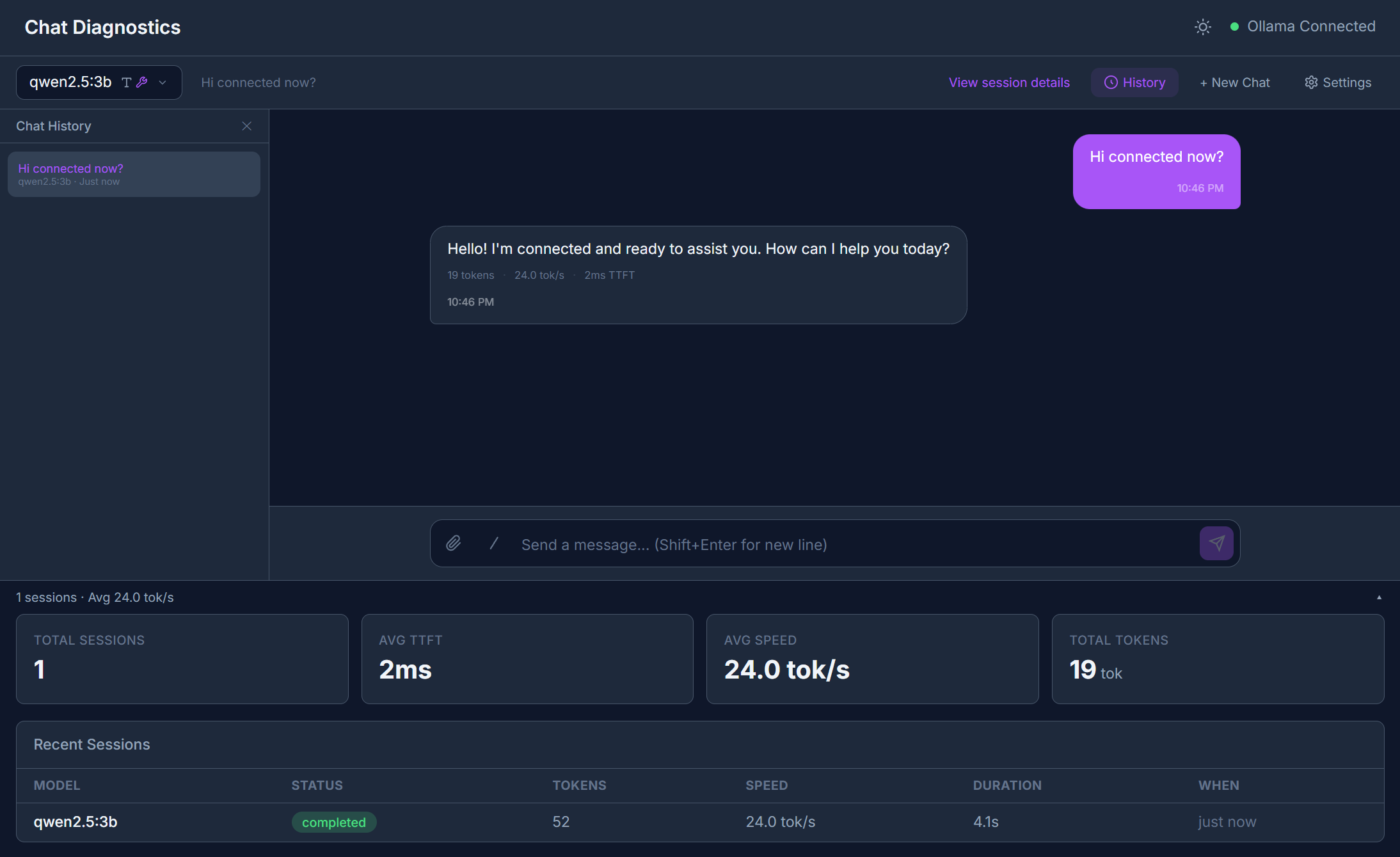Image resolution: width=1400 pixels, height=857 pixels.
Task: Click the Send a message input field
Action: click(x=704, y=544)
